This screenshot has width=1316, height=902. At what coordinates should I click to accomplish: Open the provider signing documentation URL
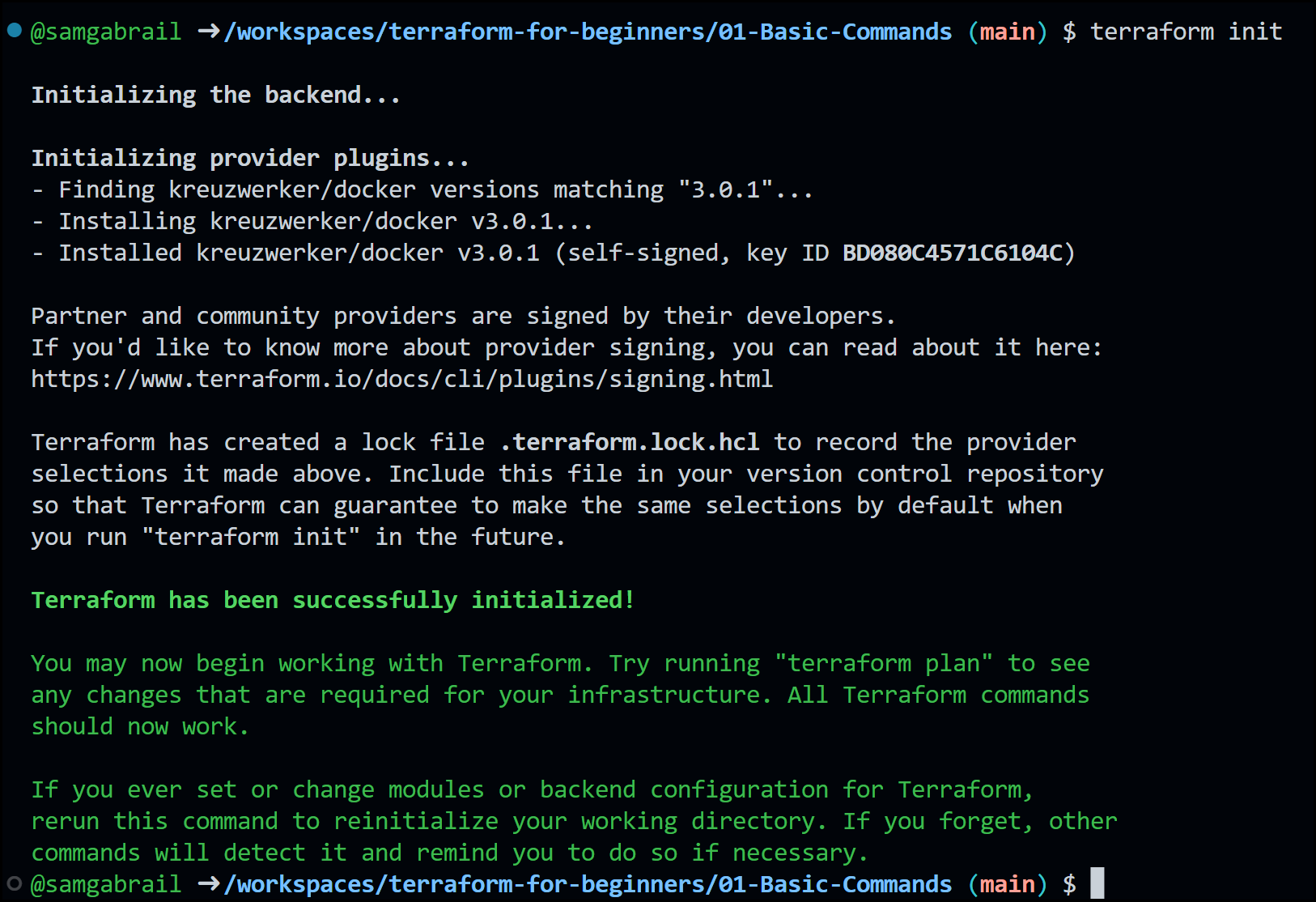[x=401, y=378]
